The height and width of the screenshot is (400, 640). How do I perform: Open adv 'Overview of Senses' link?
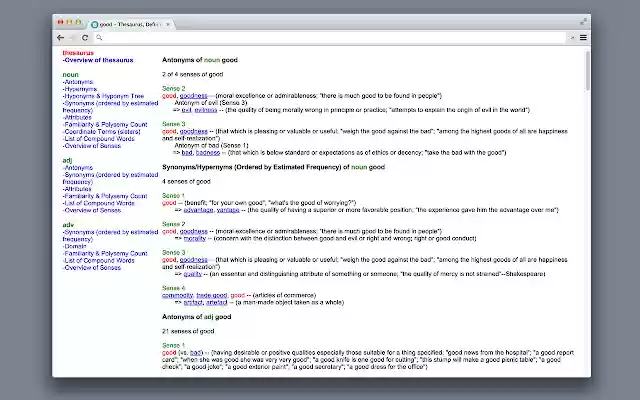(92, 268)
